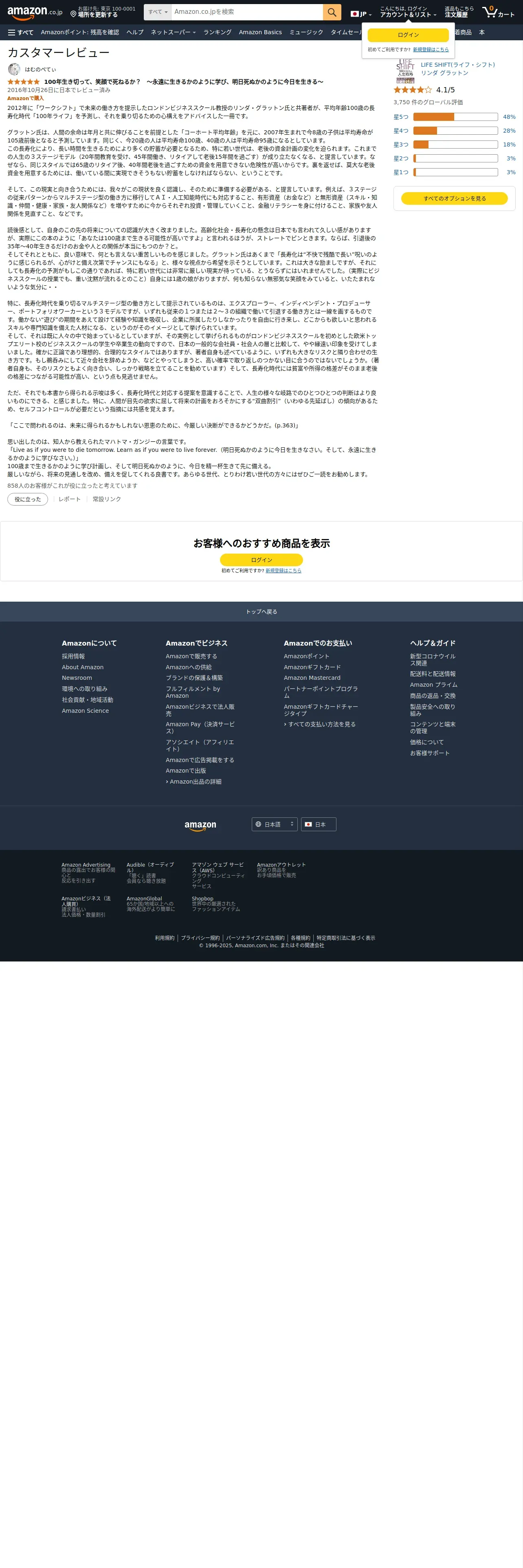Viewport: 523px width, 1568px height.
Task: Open the JP language flag dropdown
Action: (x=361, y=13)
